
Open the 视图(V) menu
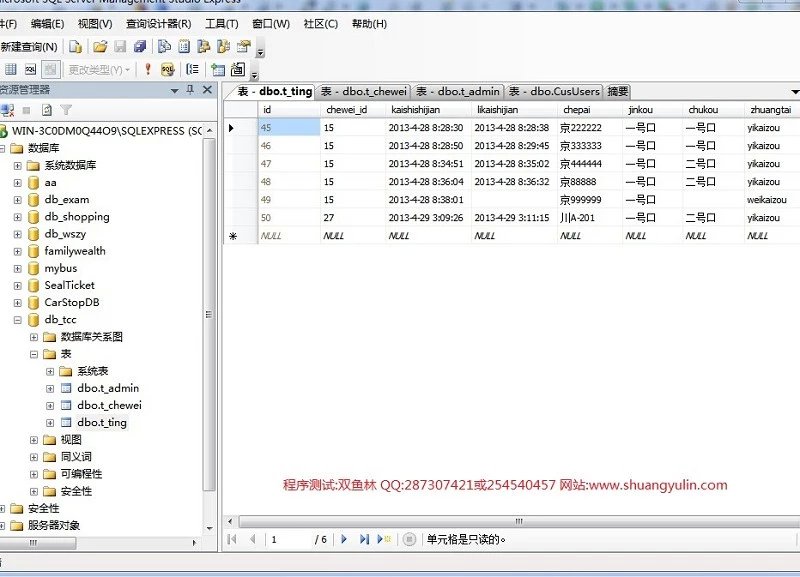pyautogui.click(x=95, y=24)
